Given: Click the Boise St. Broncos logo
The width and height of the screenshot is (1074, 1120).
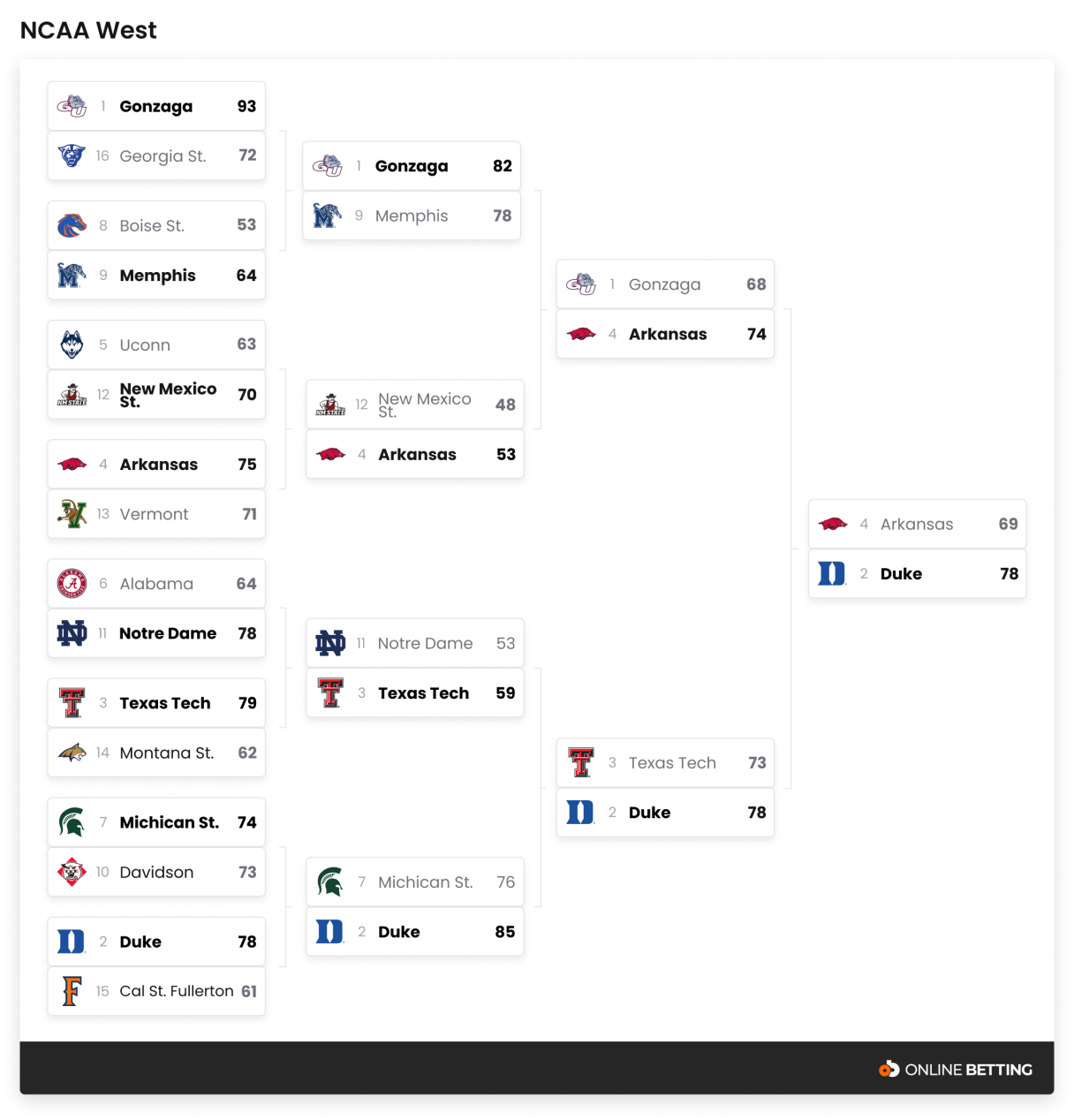Looking at the screenshot, I should click(72, 225).
